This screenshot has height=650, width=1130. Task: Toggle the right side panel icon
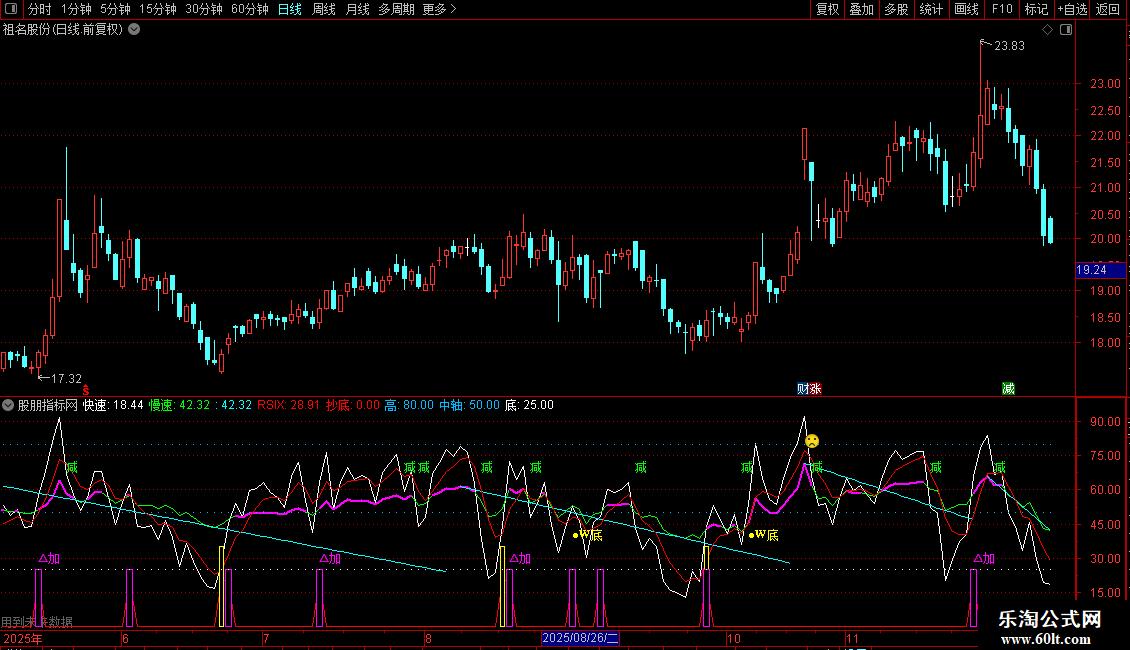1065,30
